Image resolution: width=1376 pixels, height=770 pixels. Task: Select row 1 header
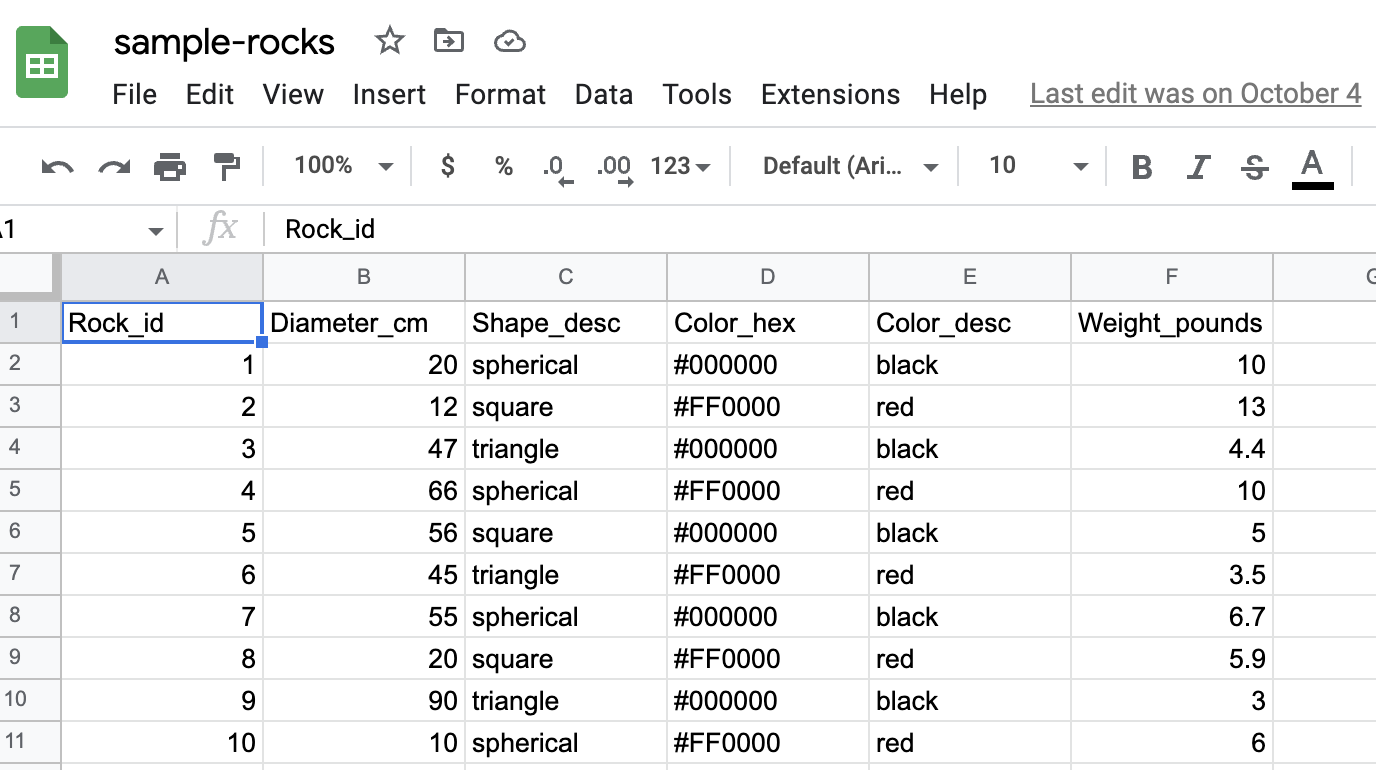pos(31,322)
